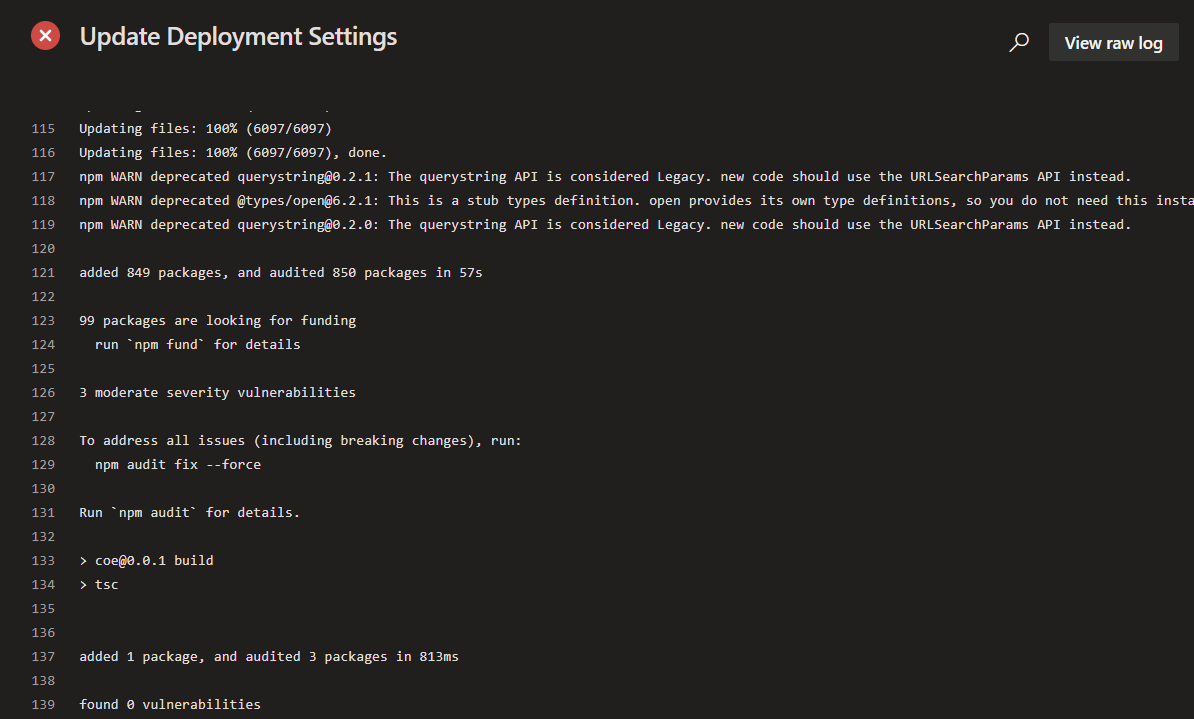Screen dimensions: 1194x719
Task: Click the Update Deployment Settings title
Action: coord(238,36)
